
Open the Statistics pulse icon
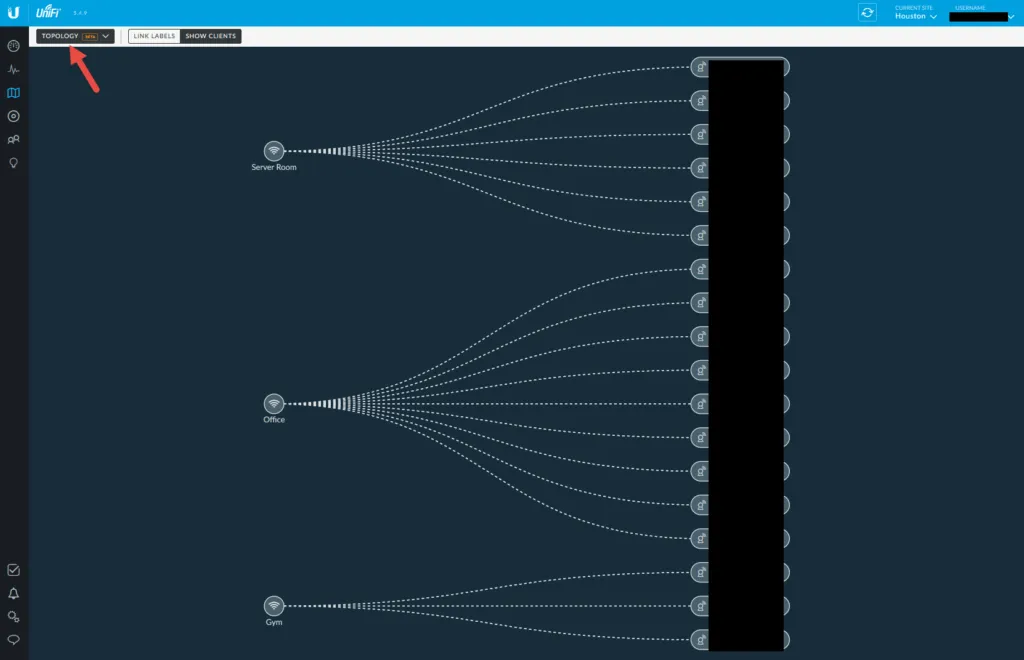pos(14,70)
